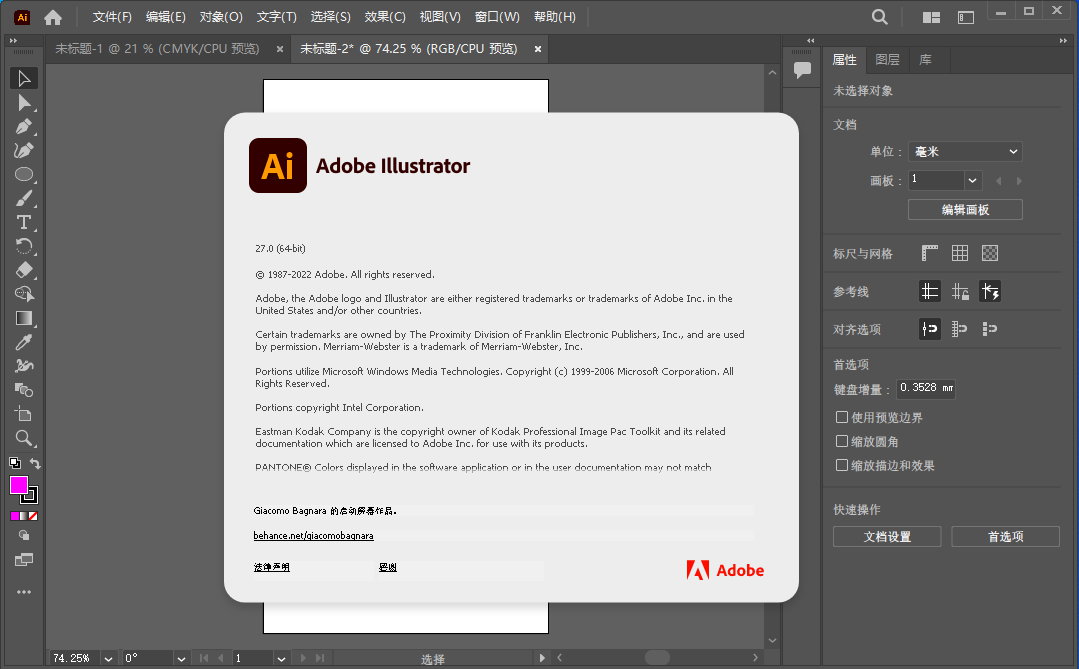The image size is (1079, 669).
Task: Select the Pen tool in the toolbar
Action: coord(24,127)
